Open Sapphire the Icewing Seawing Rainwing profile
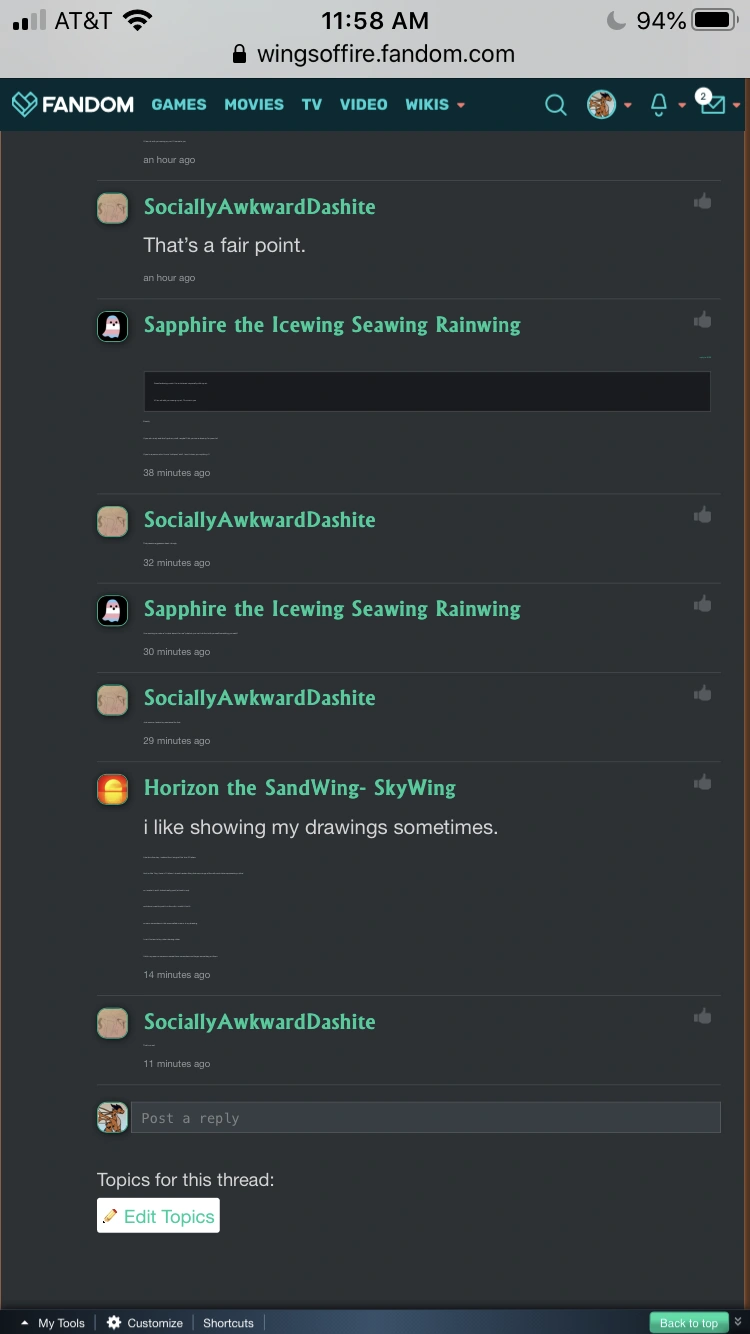750x1334 pixels. 332,325
